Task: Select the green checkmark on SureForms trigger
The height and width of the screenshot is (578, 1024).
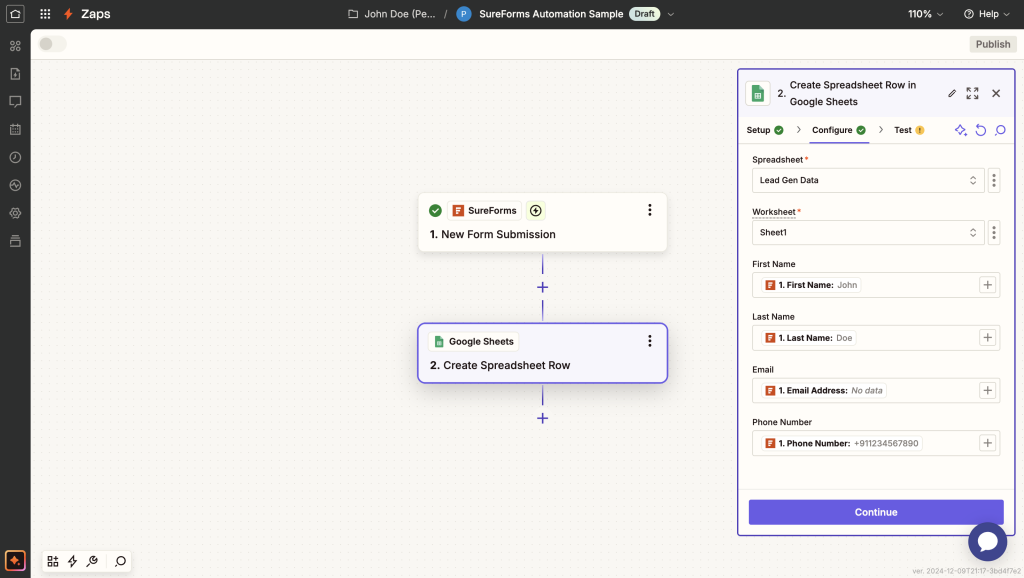Action: pos(435,210)
